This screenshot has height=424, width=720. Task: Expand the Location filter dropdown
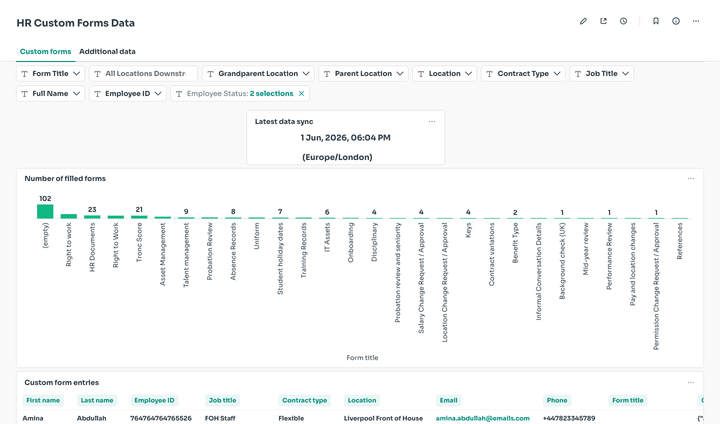[444, 73]
